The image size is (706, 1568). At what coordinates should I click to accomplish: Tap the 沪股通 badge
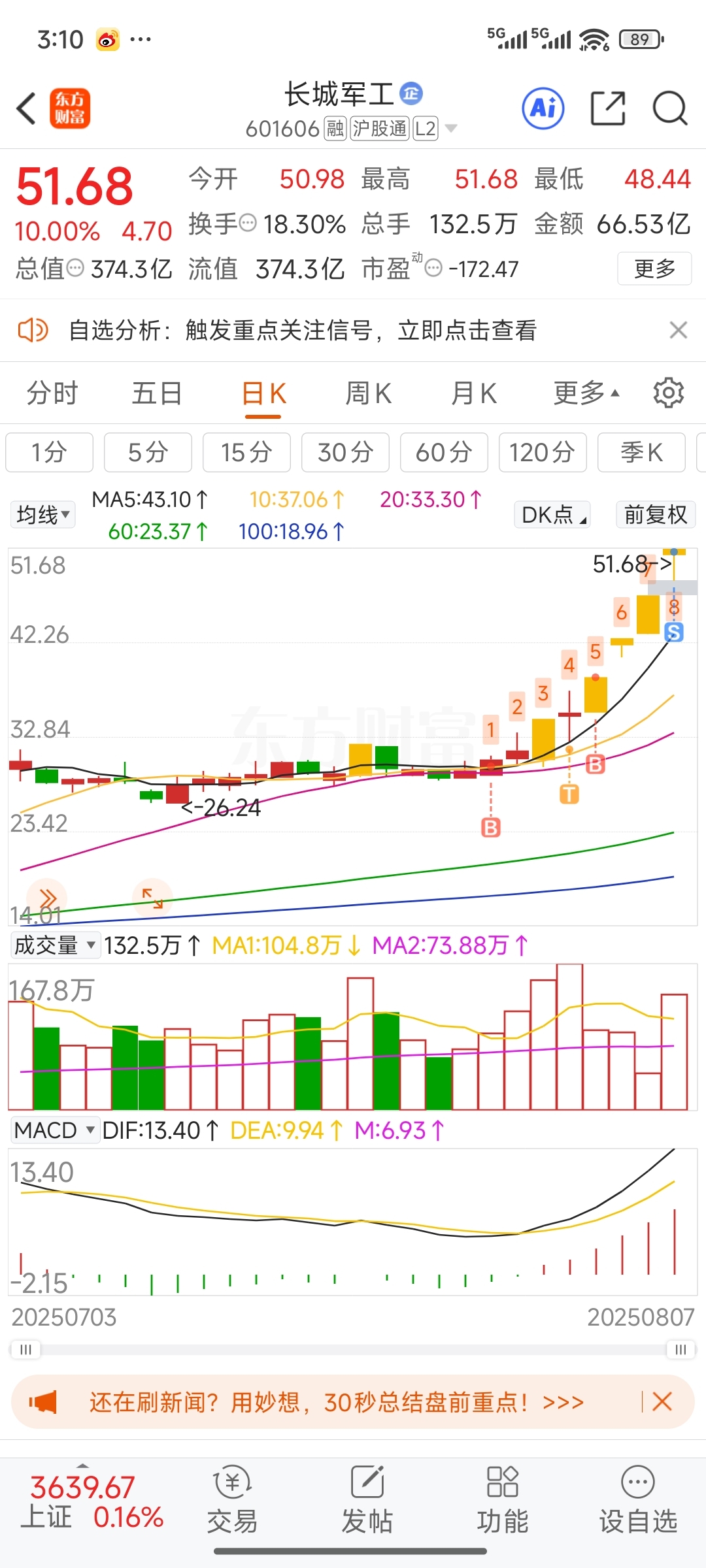pyautogui.click(x=380, y=129)
